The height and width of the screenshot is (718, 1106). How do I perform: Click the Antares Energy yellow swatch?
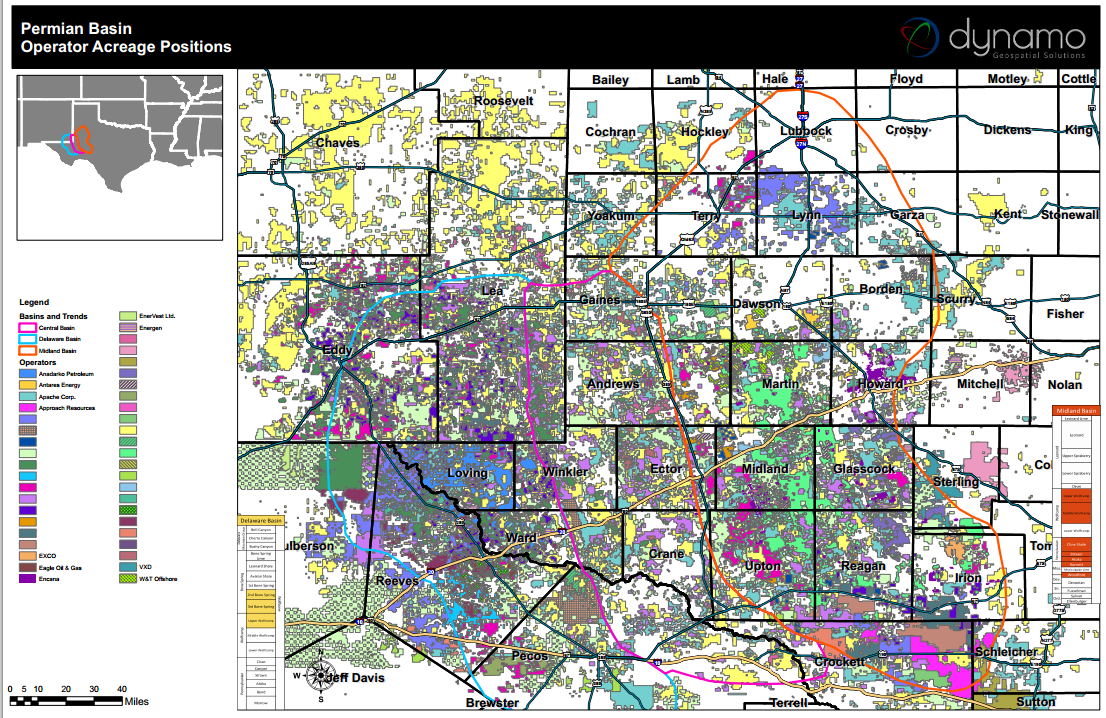tap(28, 385)
